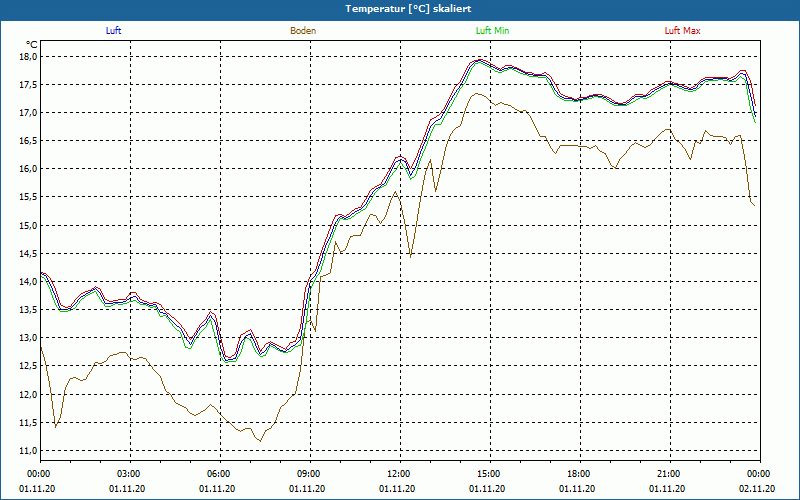This screenshot has width=800, height=500.
Task: Click the 17,0 y-axis value
Action: point(29,113)
